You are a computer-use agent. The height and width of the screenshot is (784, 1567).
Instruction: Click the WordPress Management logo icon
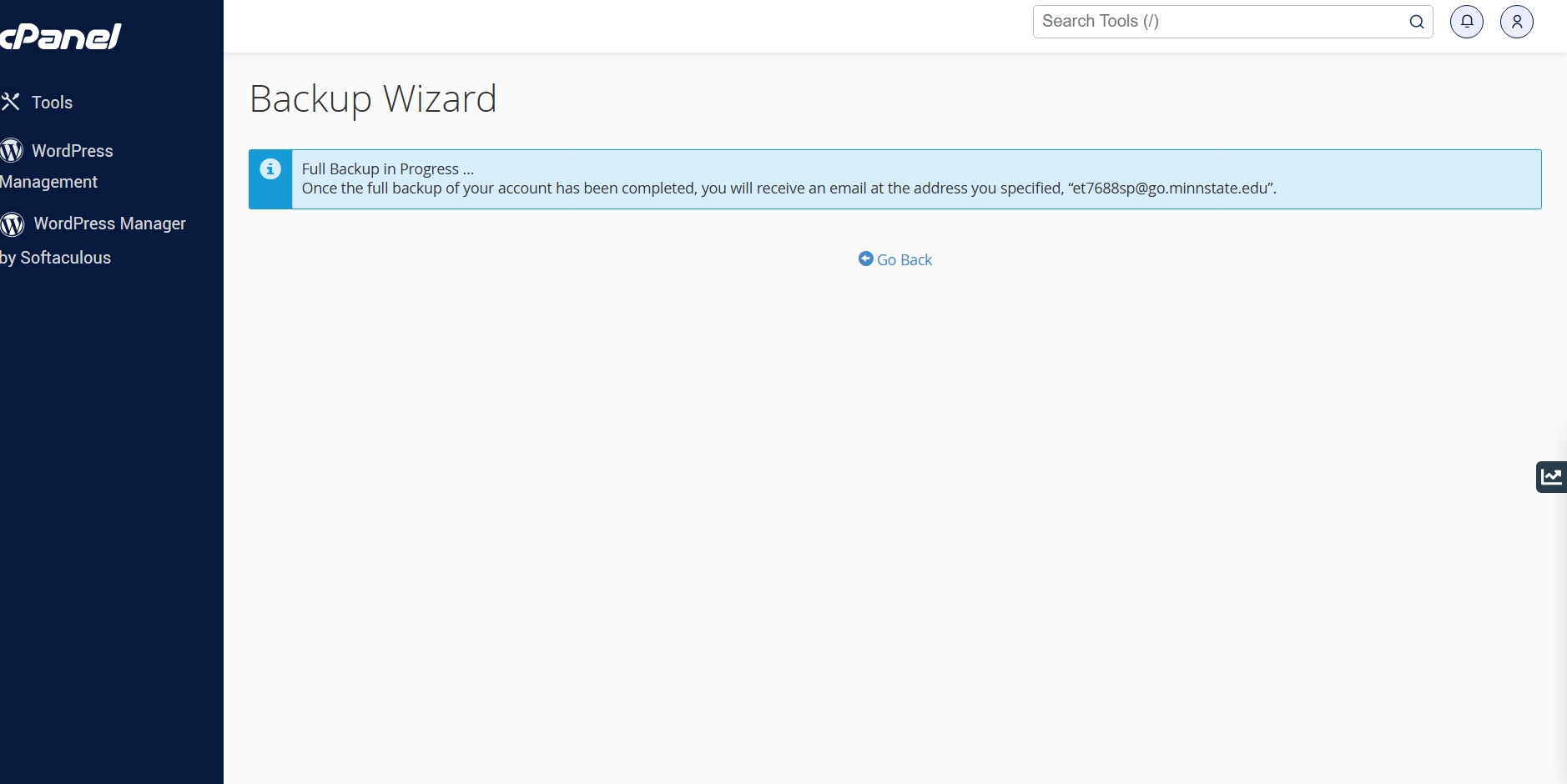[x=12, y=150]
